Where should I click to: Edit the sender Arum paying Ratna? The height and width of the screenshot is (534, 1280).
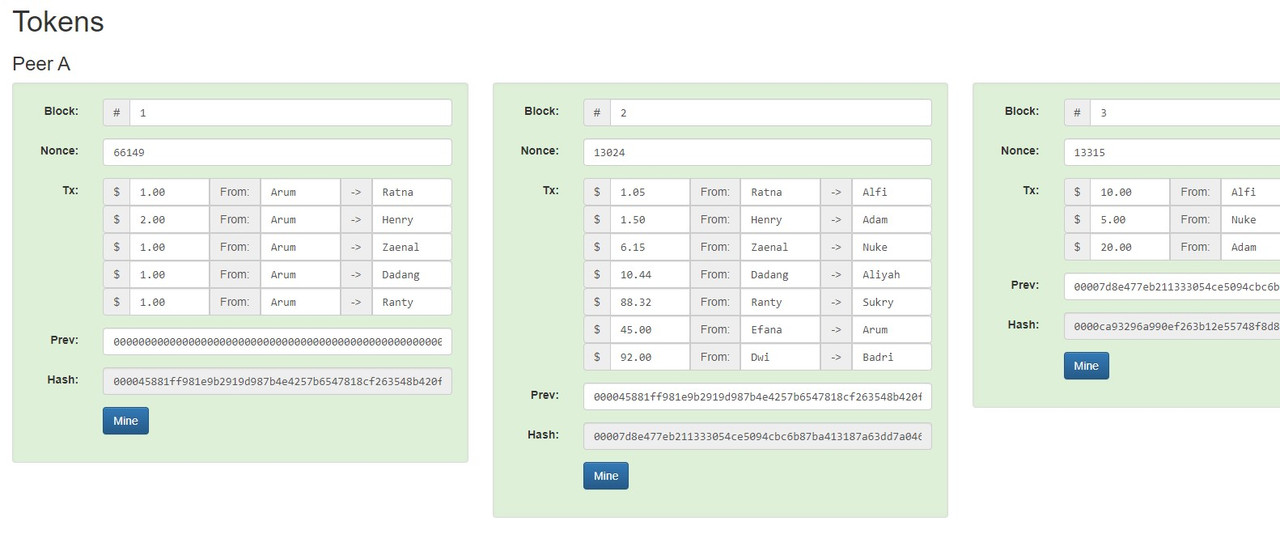pos(300,192)
